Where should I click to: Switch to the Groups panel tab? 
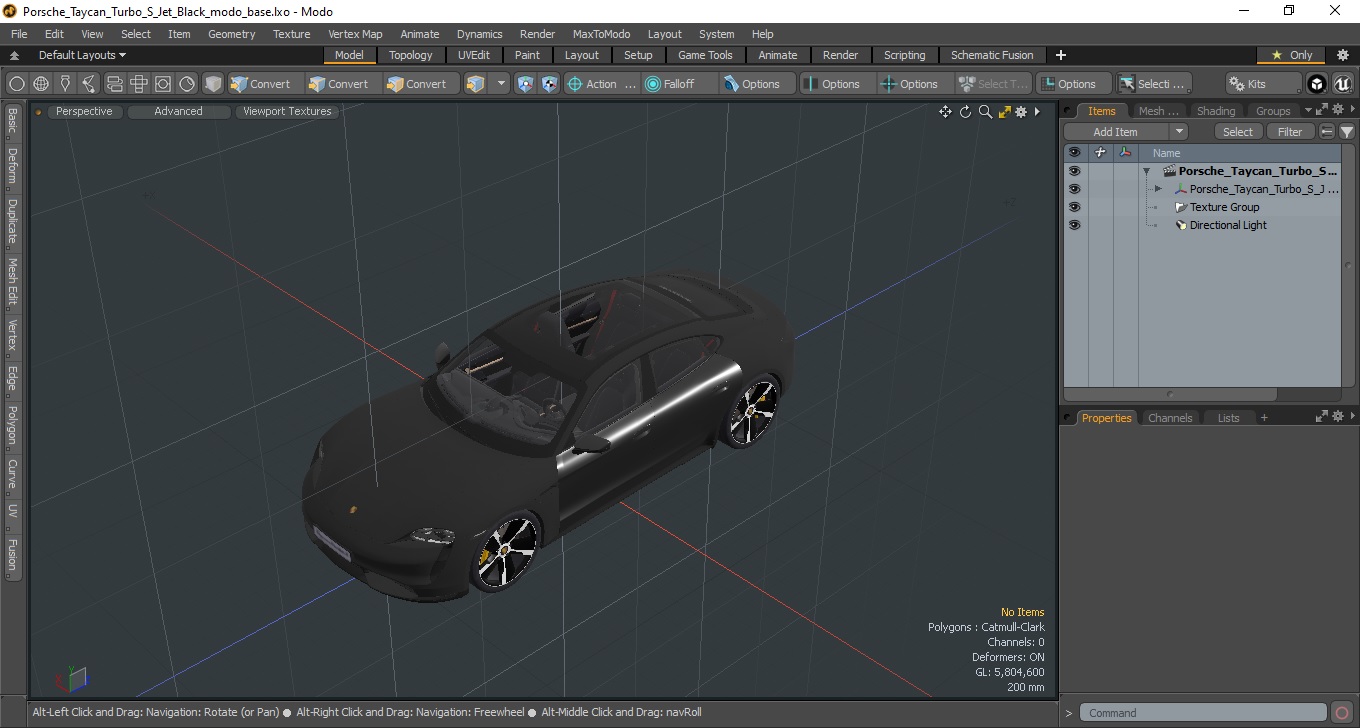(x=1273, y=111)
